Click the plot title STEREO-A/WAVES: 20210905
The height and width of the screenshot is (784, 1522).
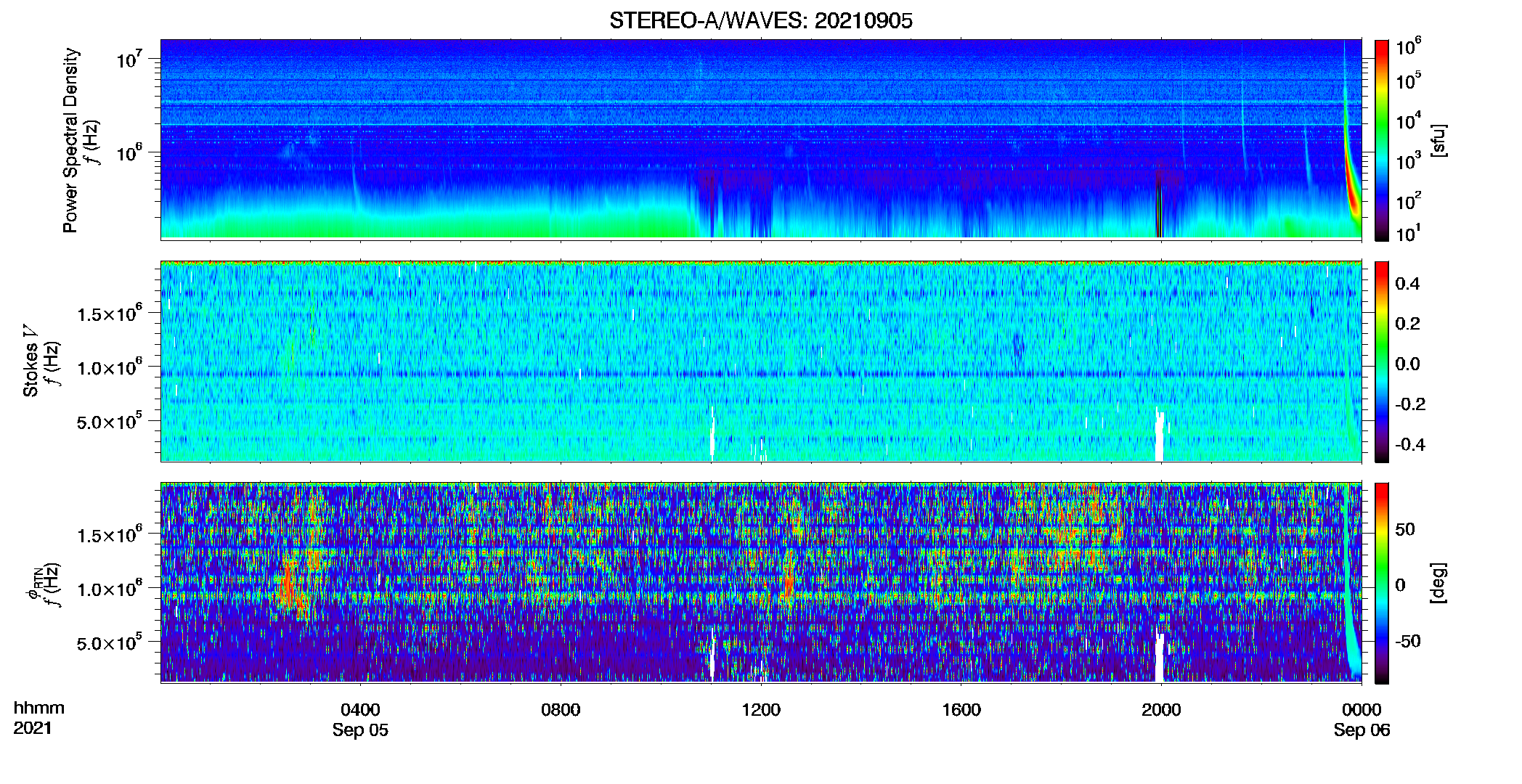click(x=760, y=20)
